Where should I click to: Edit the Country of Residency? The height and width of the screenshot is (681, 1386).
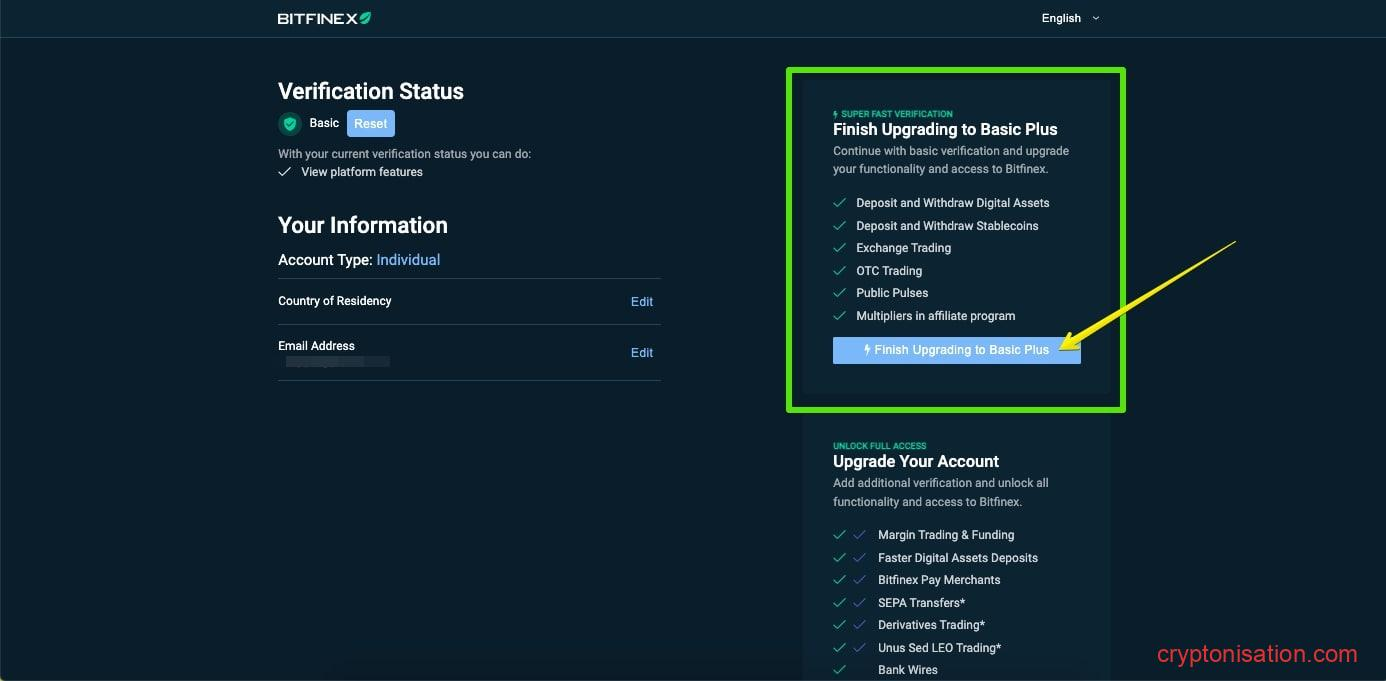point(641,302)
